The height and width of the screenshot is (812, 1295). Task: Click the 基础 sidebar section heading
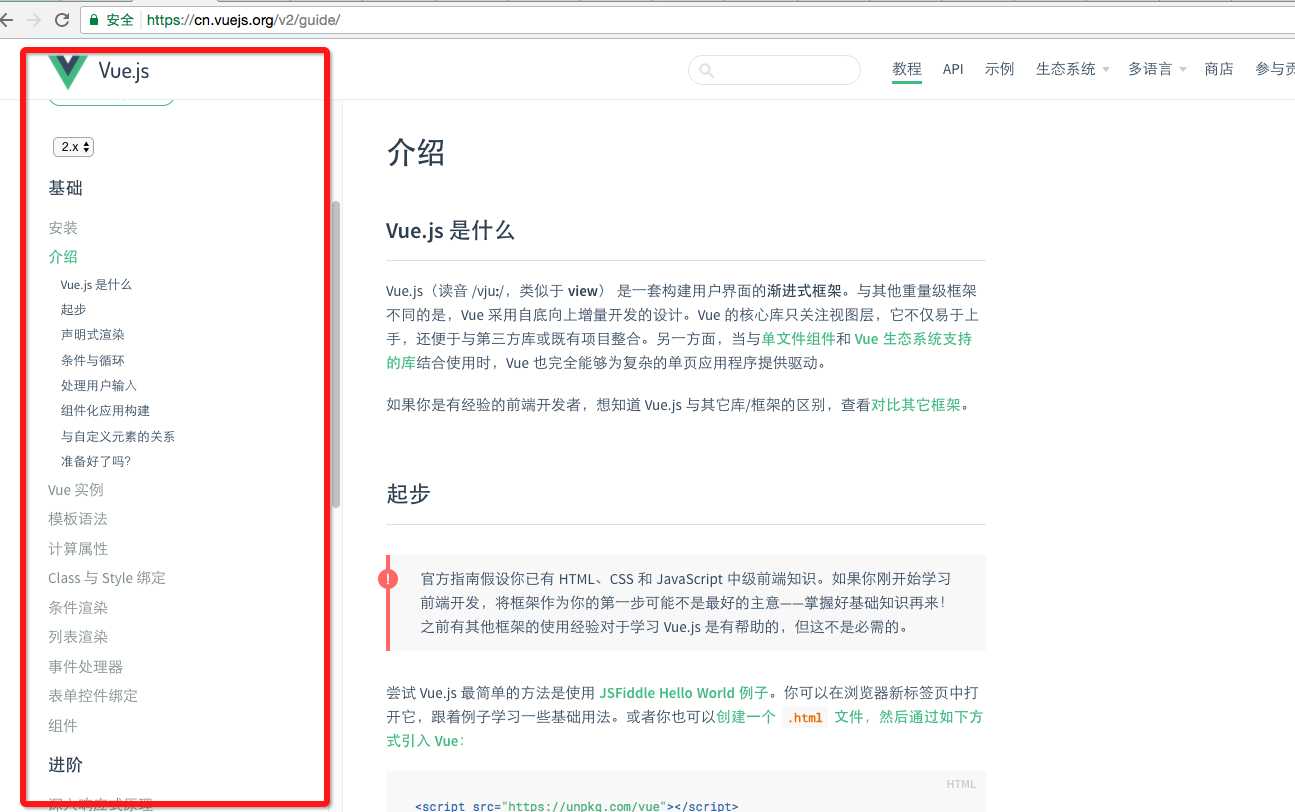pos(66,188)
